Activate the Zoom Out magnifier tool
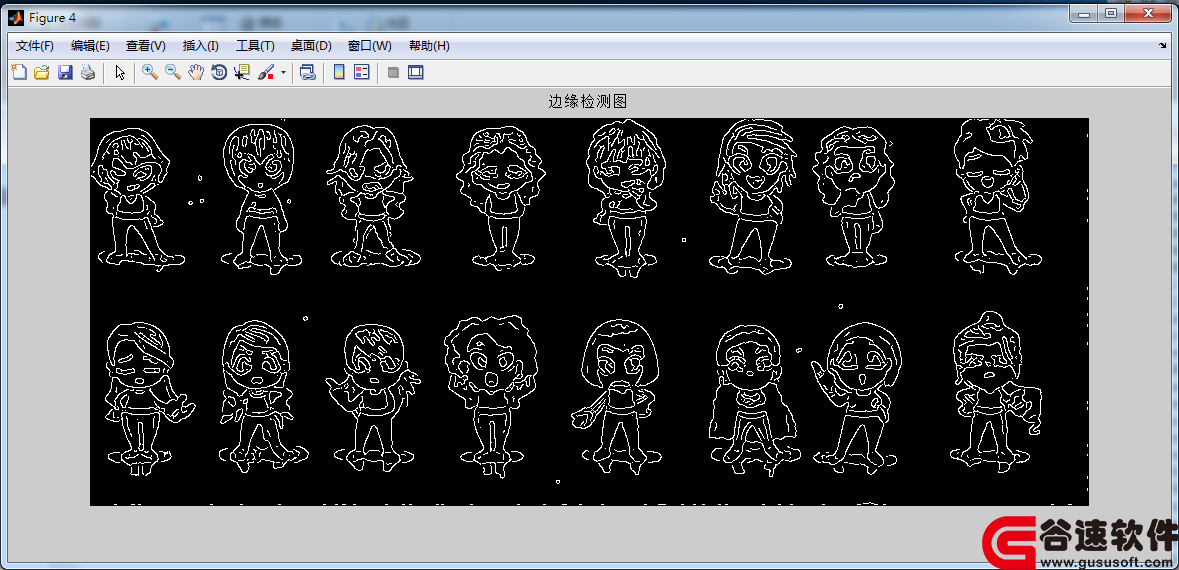 [x=173, y=72]
